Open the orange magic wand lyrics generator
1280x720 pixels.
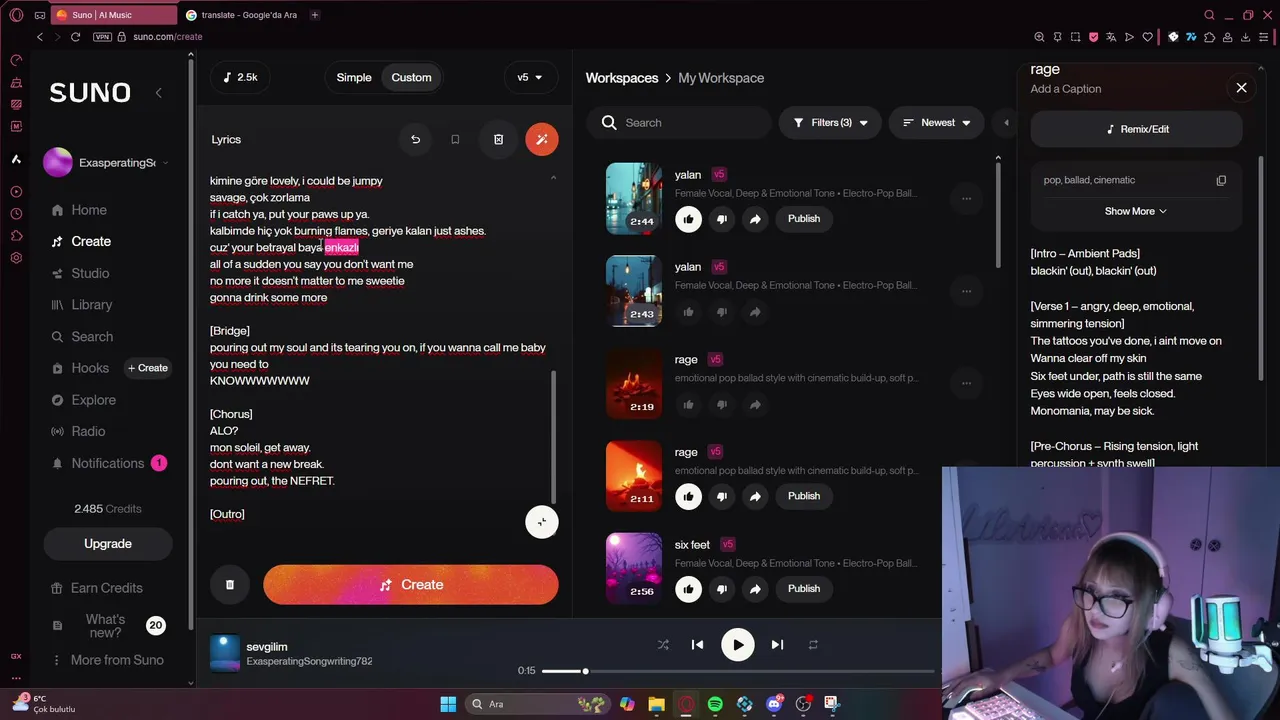(x=542, y=139)
